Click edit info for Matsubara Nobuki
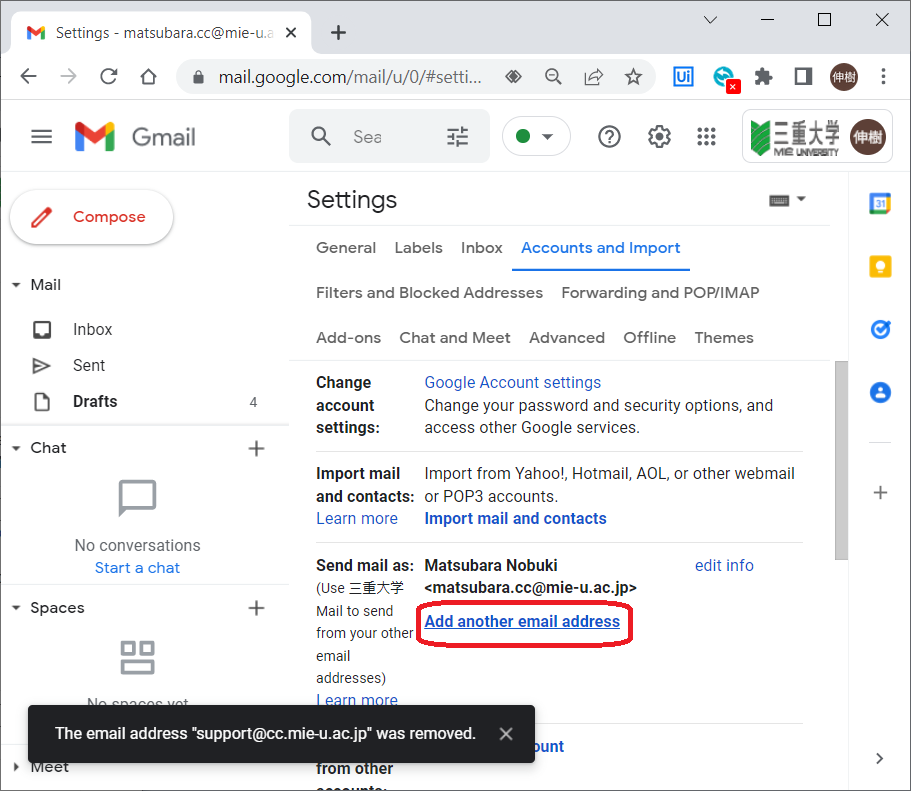911x791 pixels. [x=724, y=565]
